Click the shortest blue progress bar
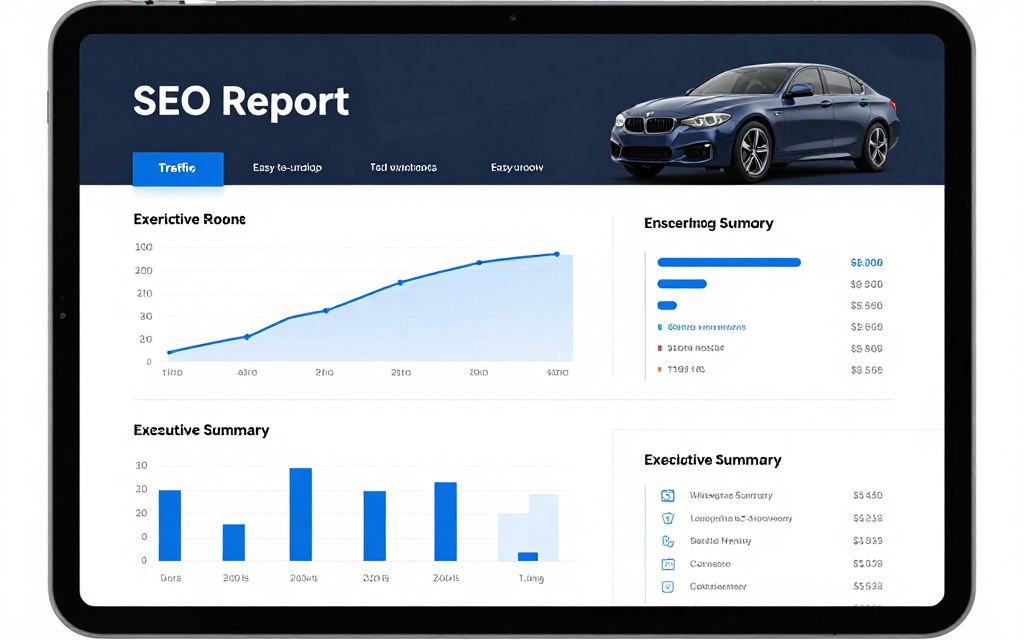This screenshot has width=1024, height=640. (x=667, y=306)
